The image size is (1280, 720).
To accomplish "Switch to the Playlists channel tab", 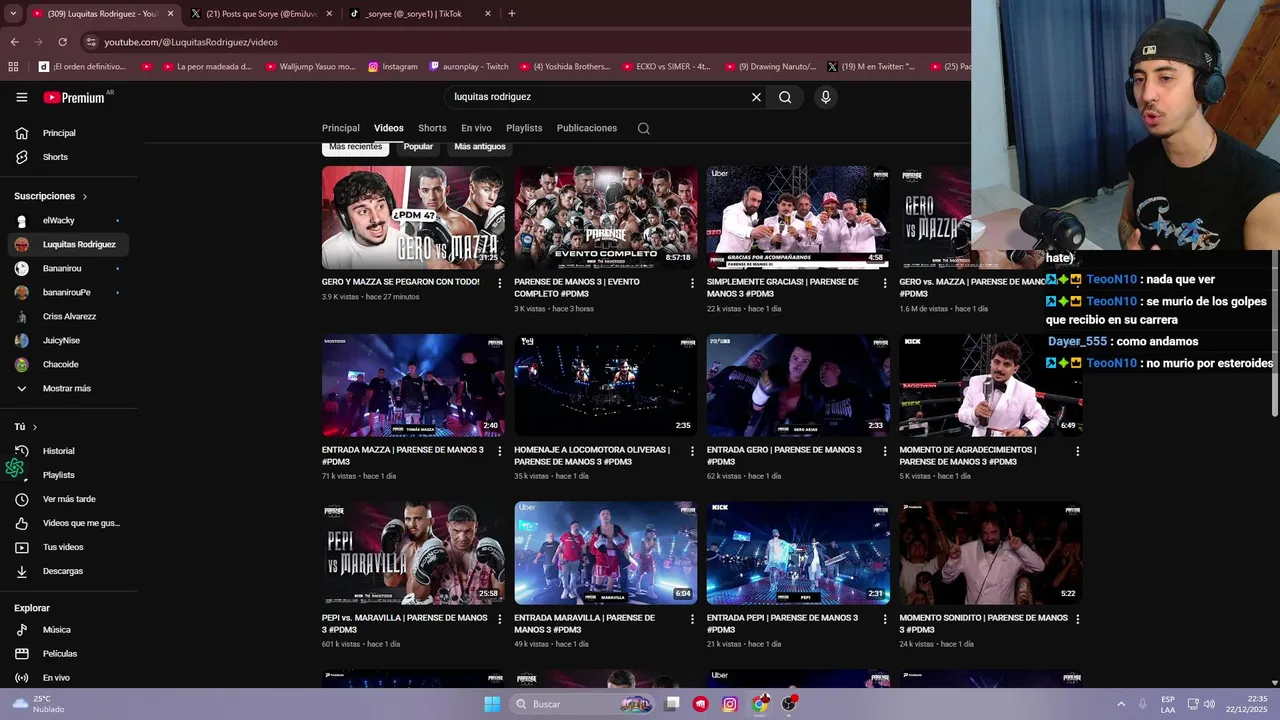I will pyautogui.click(x=524, y=128).
